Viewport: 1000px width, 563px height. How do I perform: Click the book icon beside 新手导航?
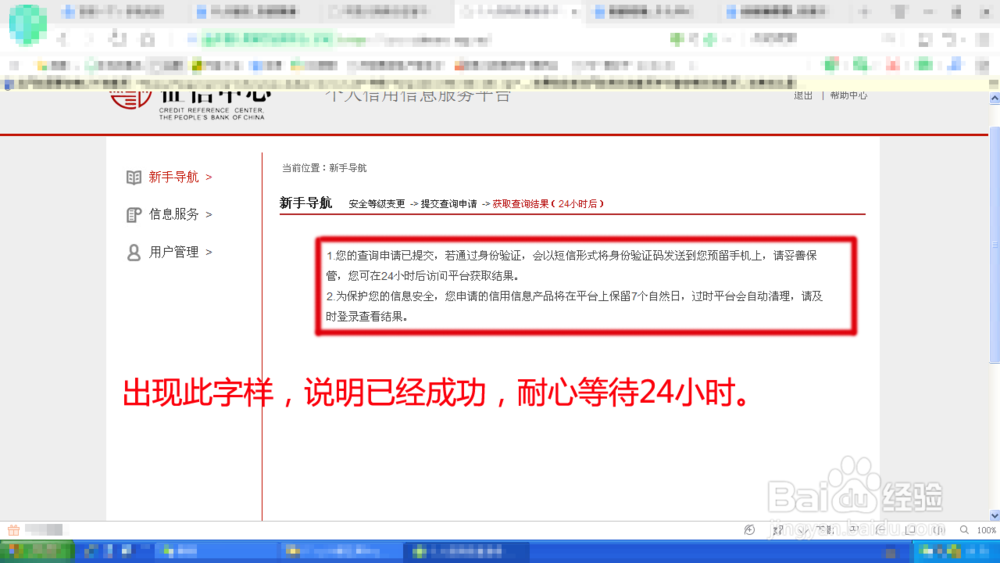pos(133,177)
